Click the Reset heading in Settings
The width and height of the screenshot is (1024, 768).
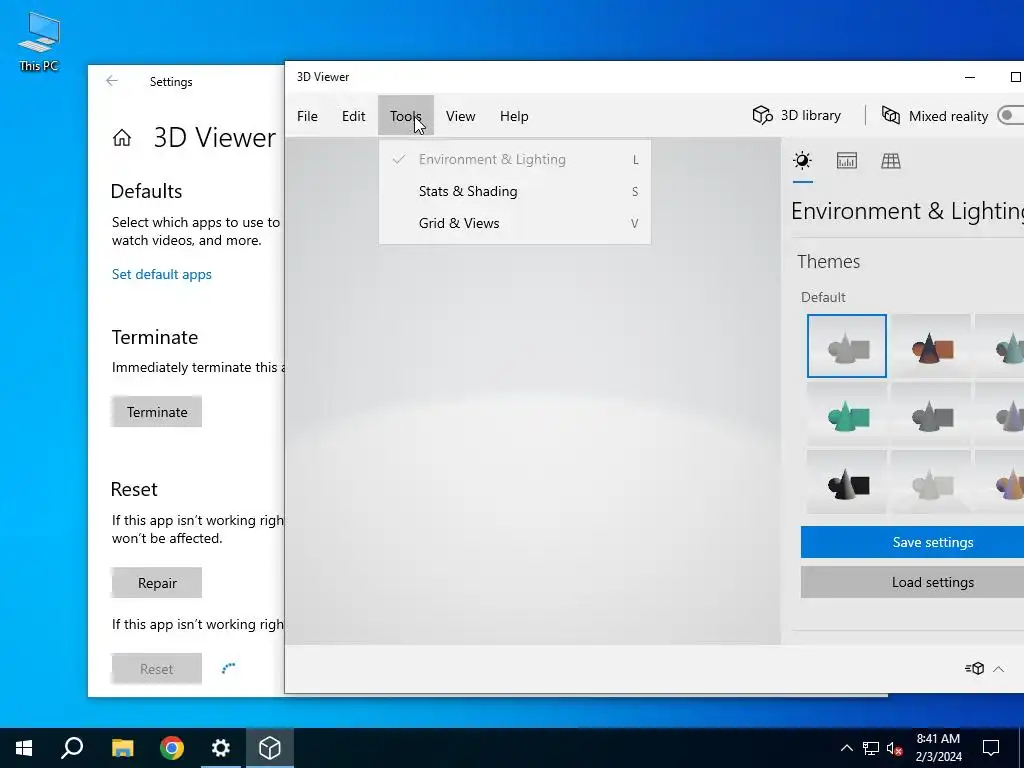[134, 489]
